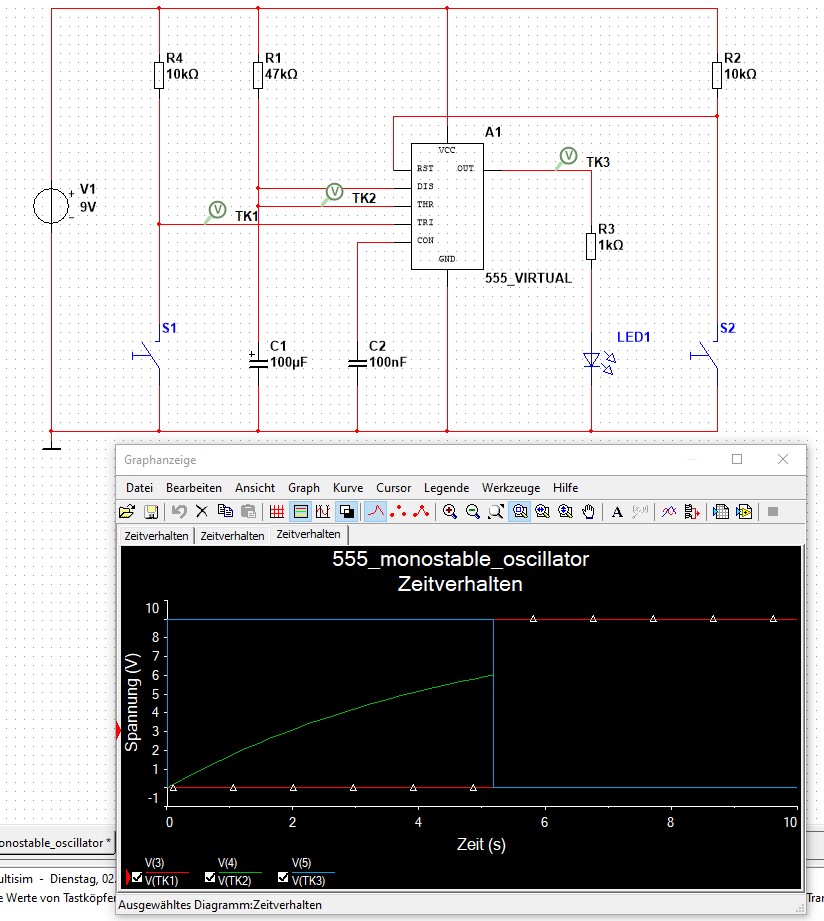Viewport: 824px width, 921px height.
Task: Open the Legende menu
Action: pos(446,488)
